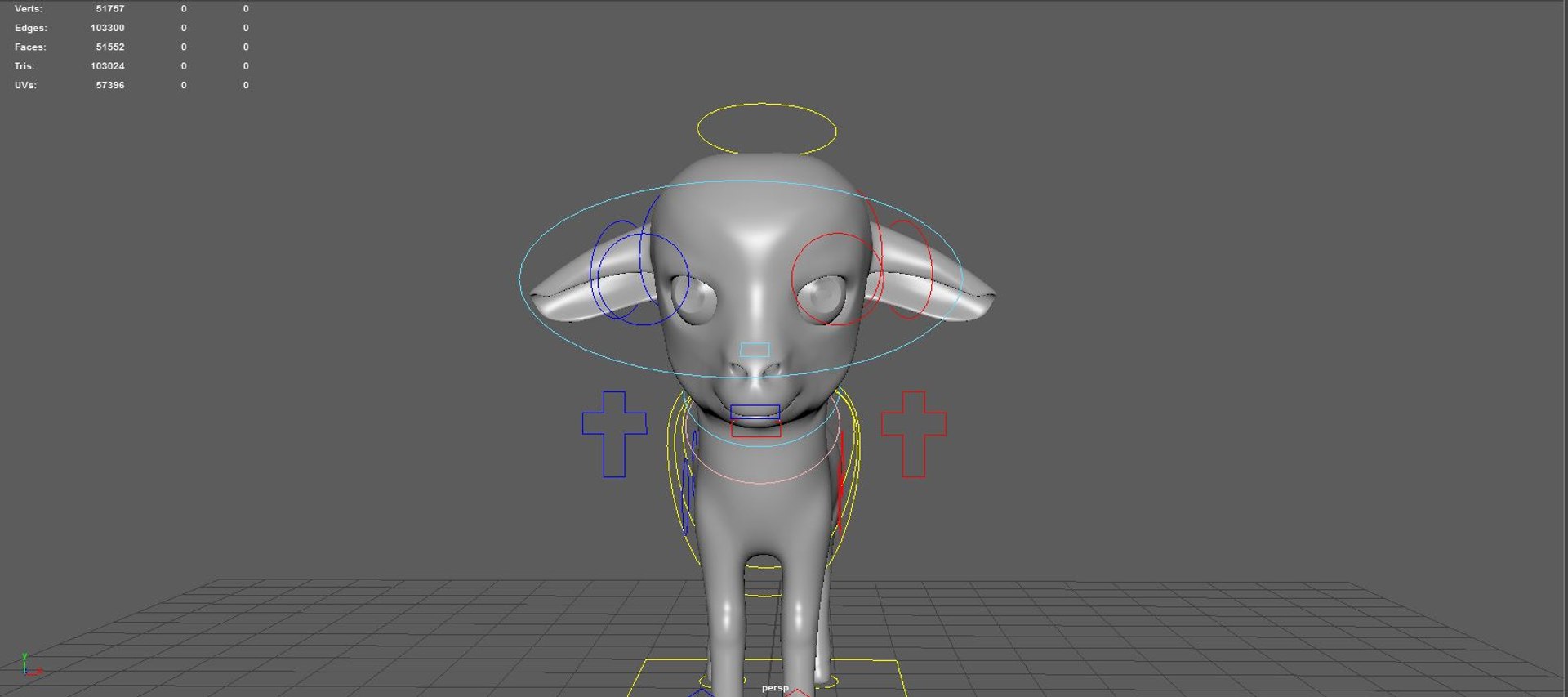Image resolution: width=1568 pixels, height=697 pixels.
Task: Click the "UVs:" label in the HUD
Action: coord(25,85)
